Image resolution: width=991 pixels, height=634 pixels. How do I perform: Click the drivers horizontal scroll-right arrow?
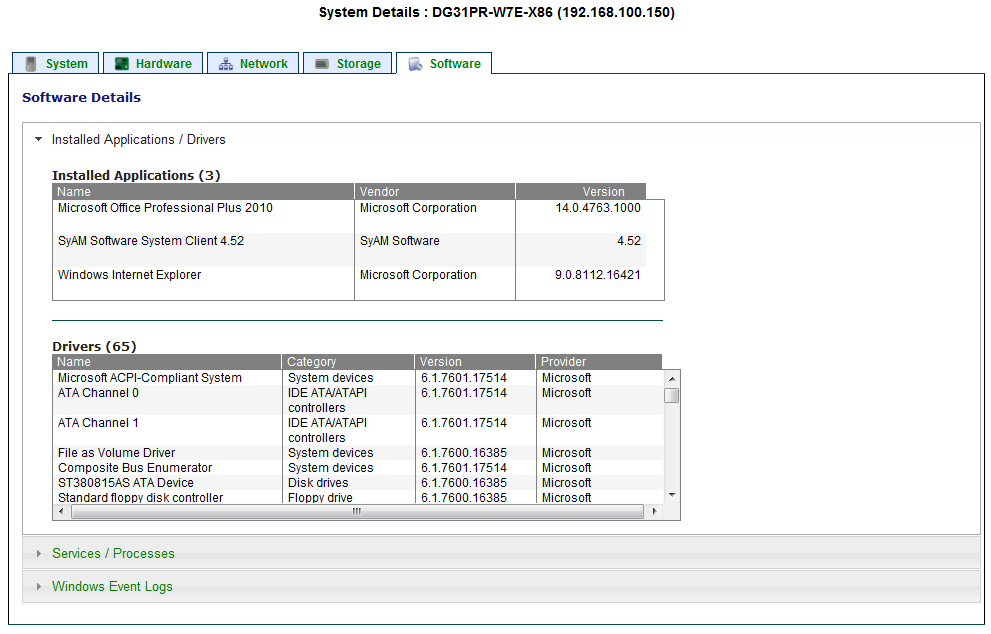654,512
